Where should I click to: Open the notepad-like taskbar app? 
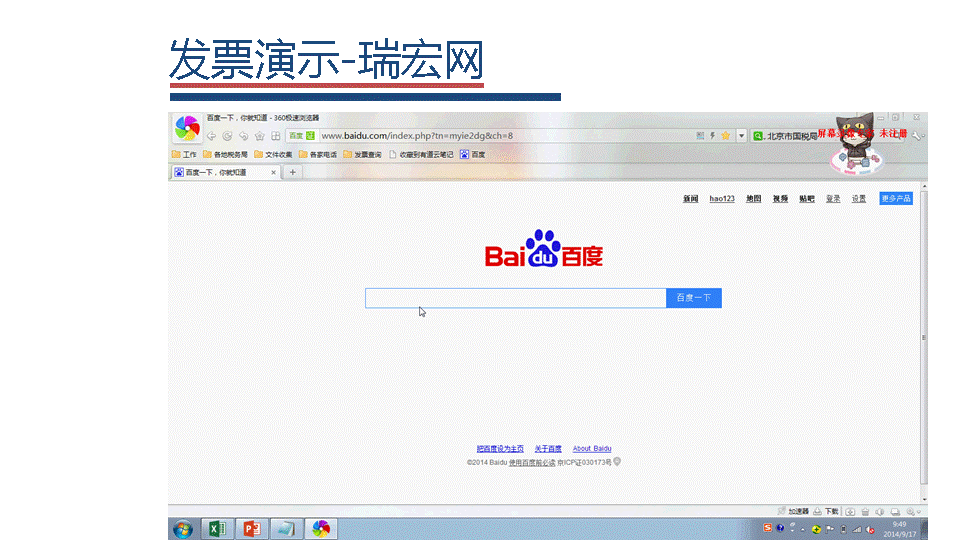(287, 529)
